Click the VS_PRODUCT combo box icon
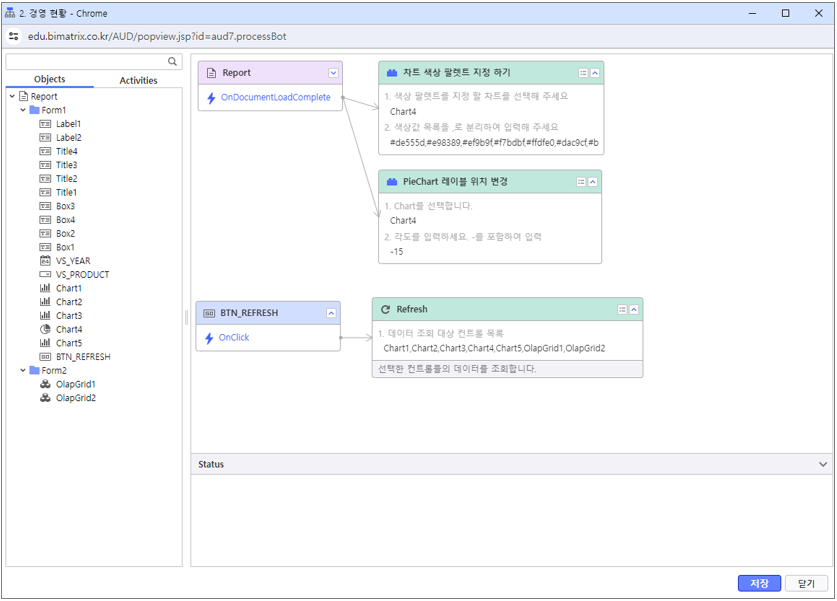Image resolution: width=837 pixels, height=601 pixels. click(x=45, y=274)
